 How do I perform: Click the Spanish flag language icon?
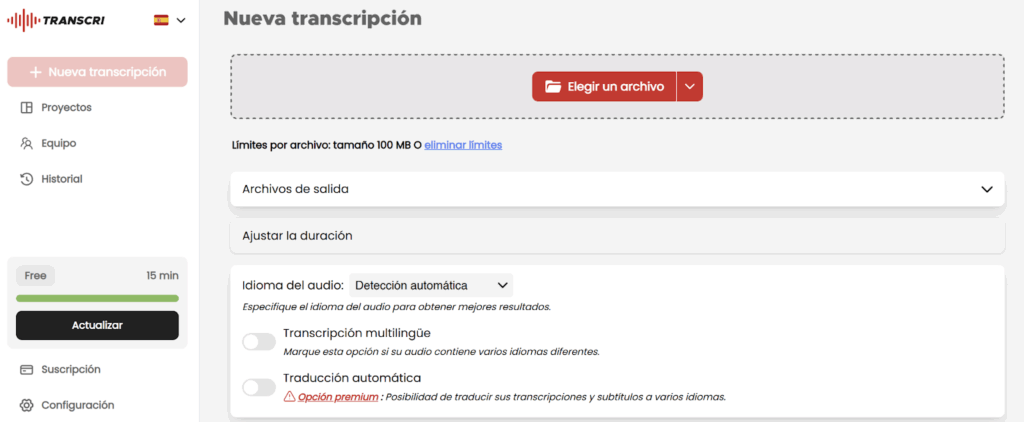(x=161, y=20)
